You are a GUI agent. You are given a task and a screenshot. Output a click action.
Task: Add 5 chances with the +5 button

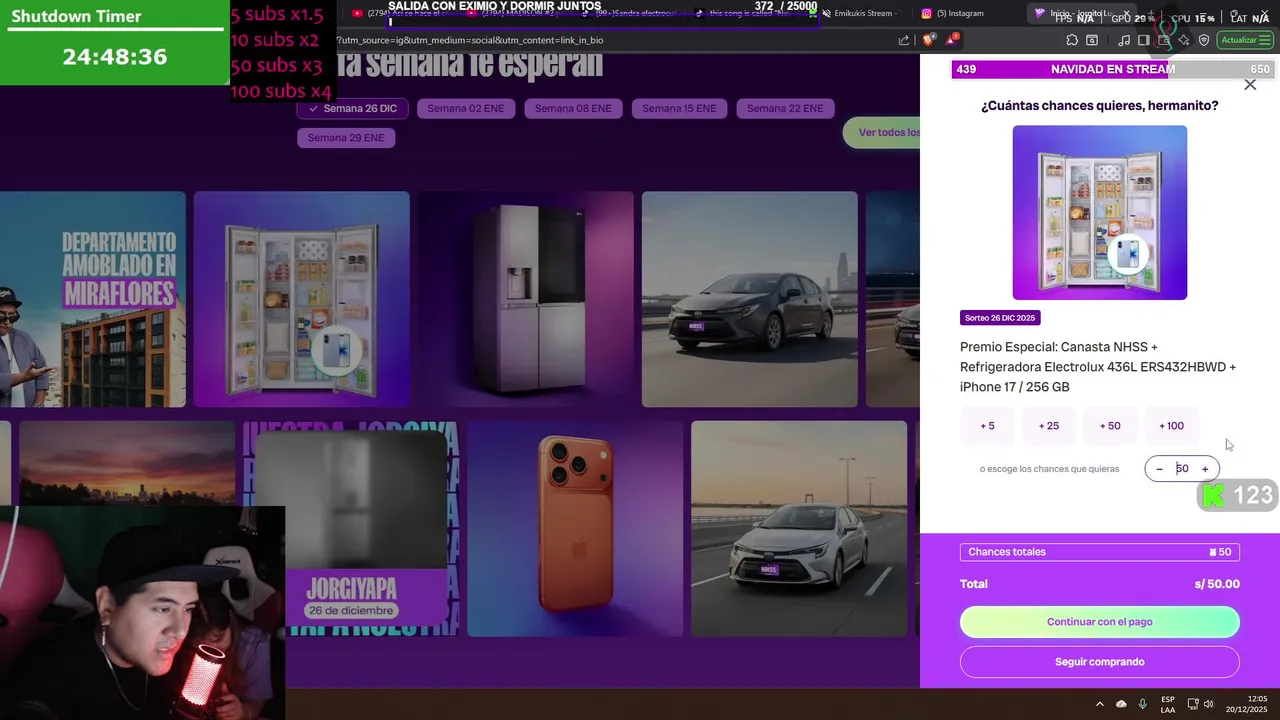pos(987,426)
